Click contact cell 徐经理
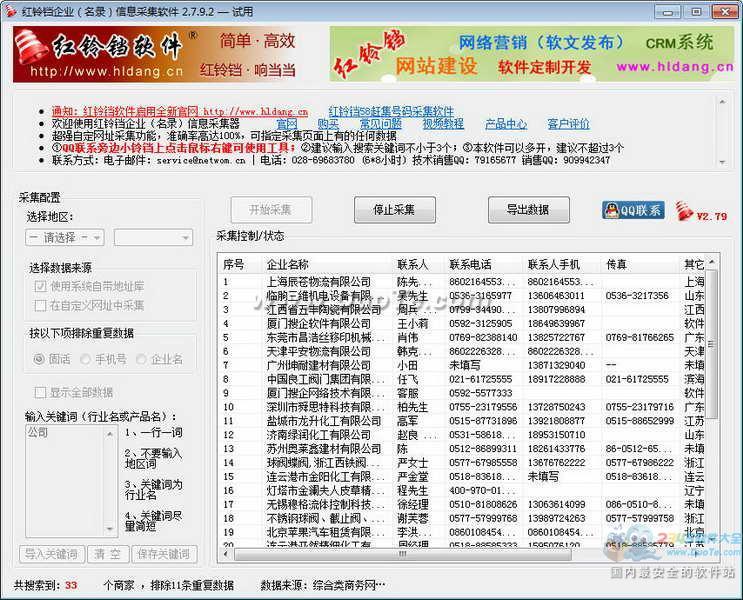The height and width of the screenshot is (600, 743). click(413, 504)
